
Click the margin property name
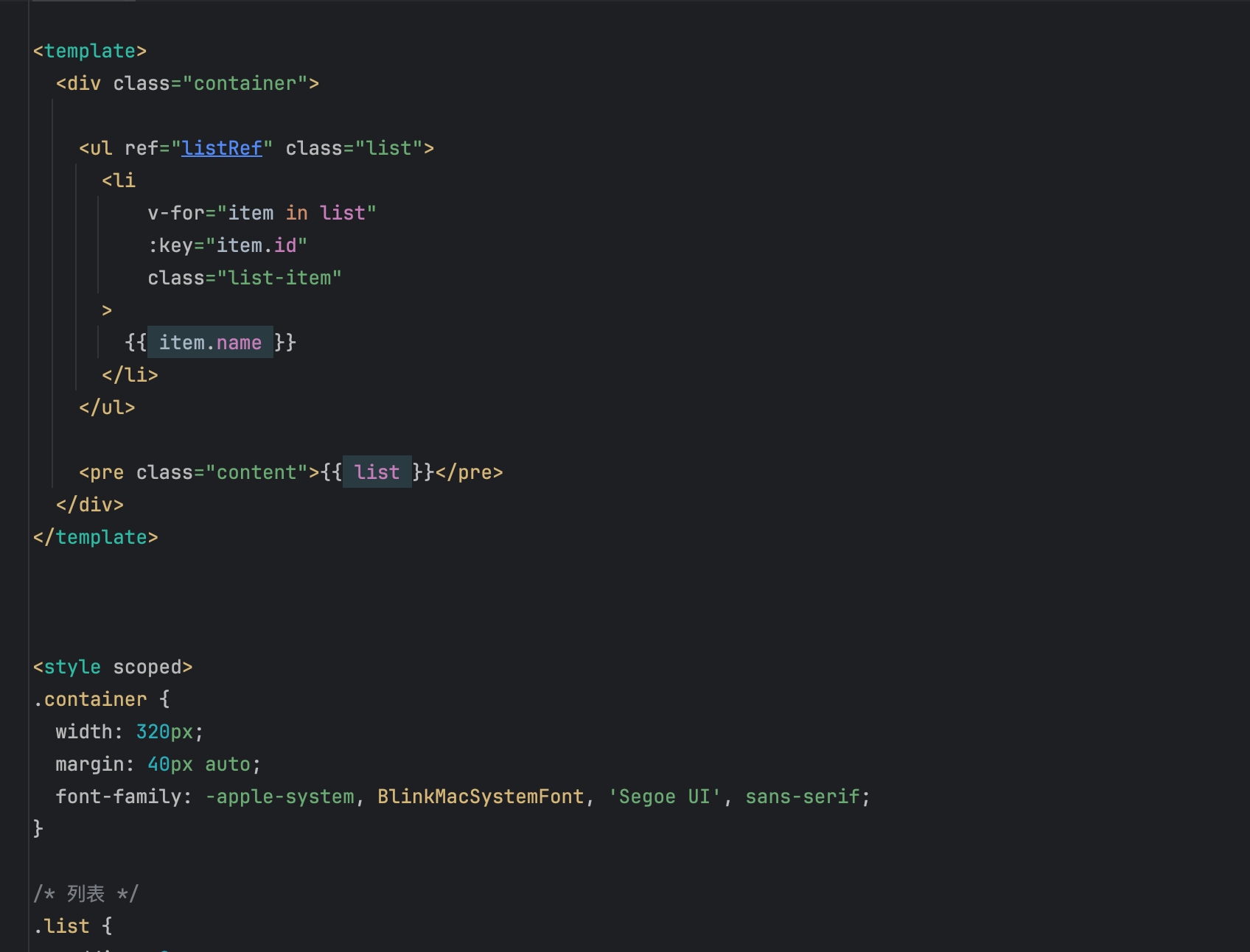[90, 764]
